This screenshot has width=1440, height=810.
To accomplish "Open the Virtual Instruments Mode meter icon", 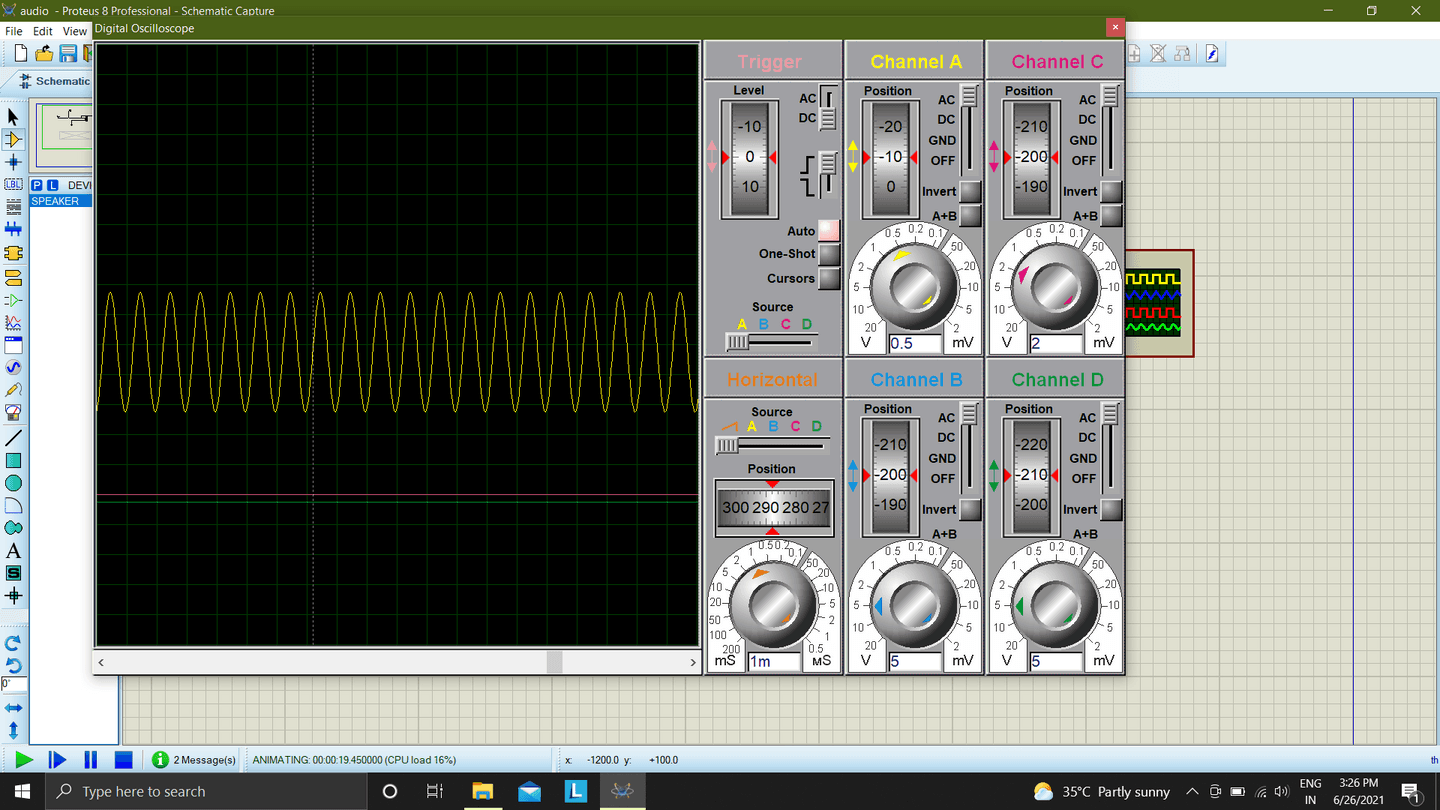I will (x=13, y=412).
